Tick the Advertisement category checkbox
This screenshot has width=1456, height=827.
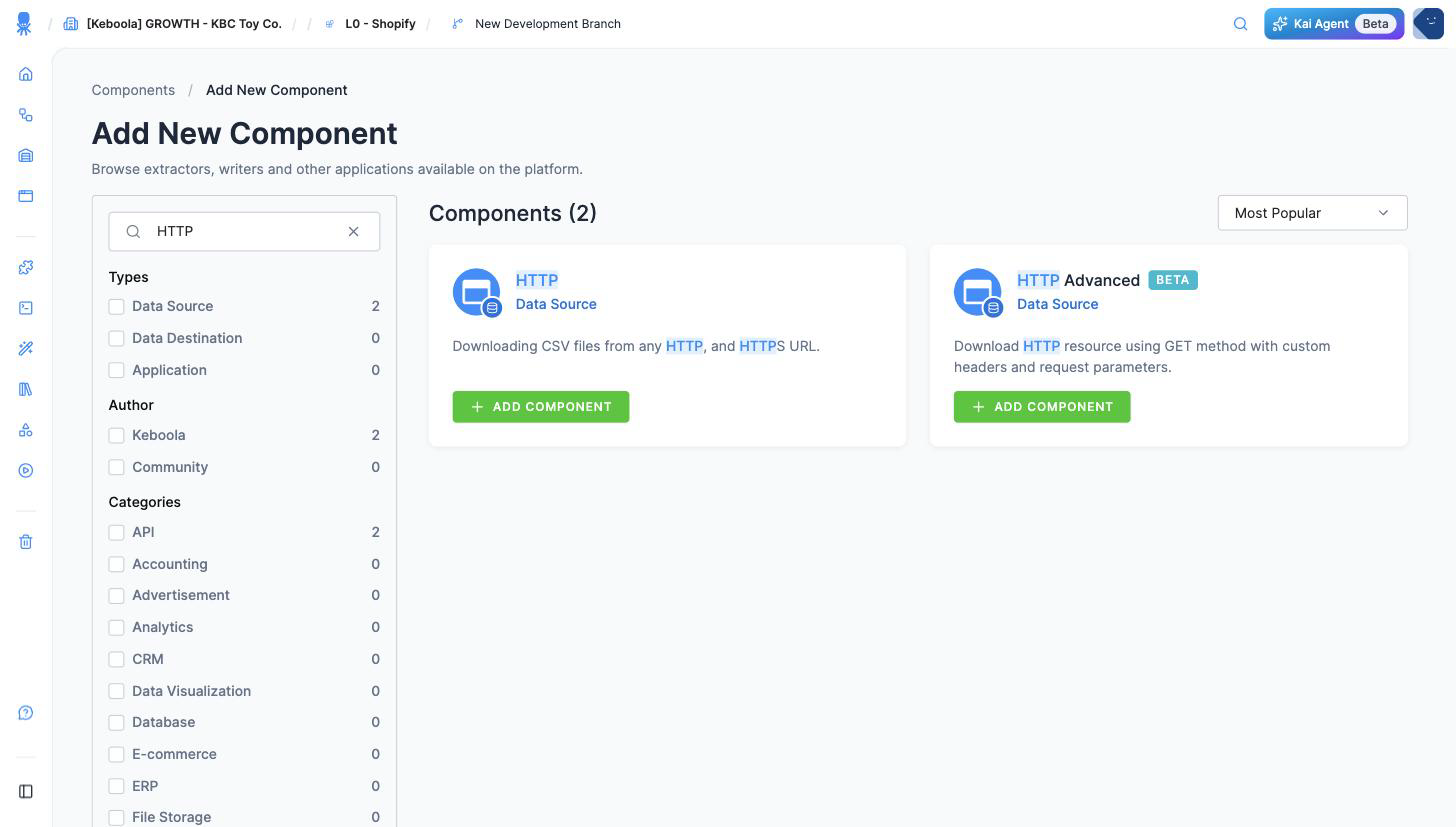pyautogui.click(x=117, y=596)
